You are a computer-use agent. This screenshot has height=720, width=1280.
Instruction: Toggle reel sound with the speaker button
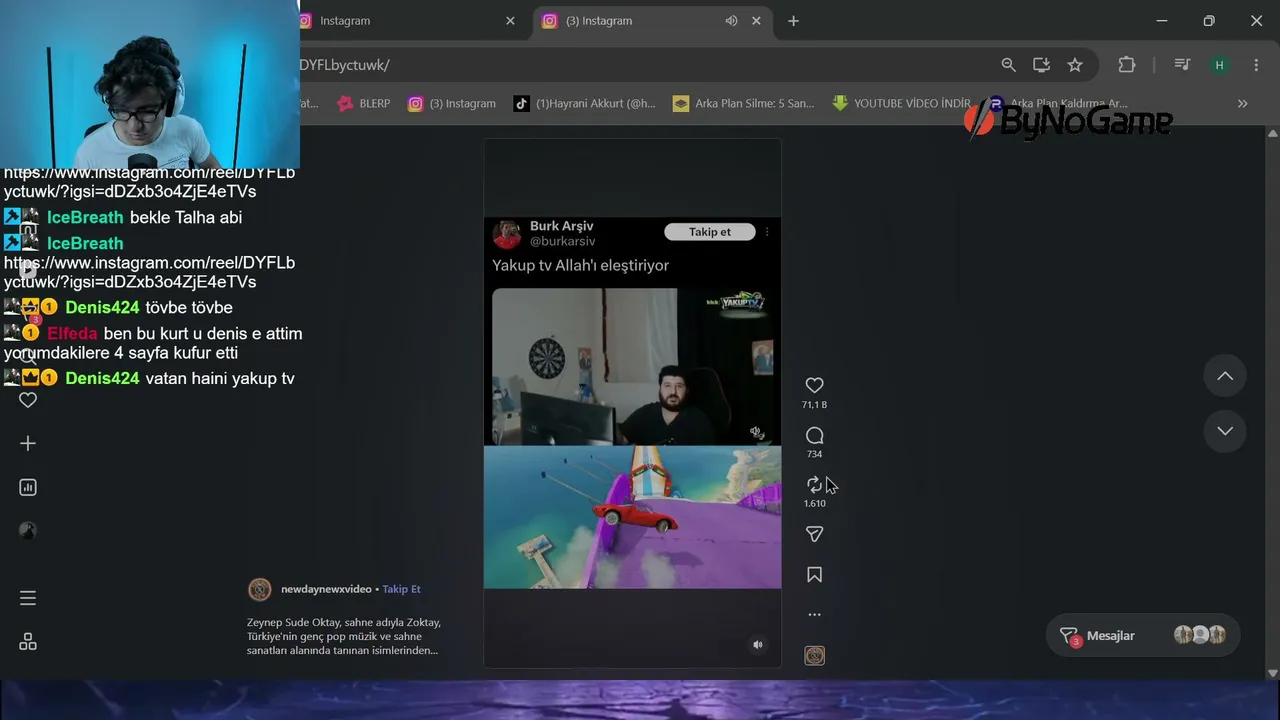point(757,645)
